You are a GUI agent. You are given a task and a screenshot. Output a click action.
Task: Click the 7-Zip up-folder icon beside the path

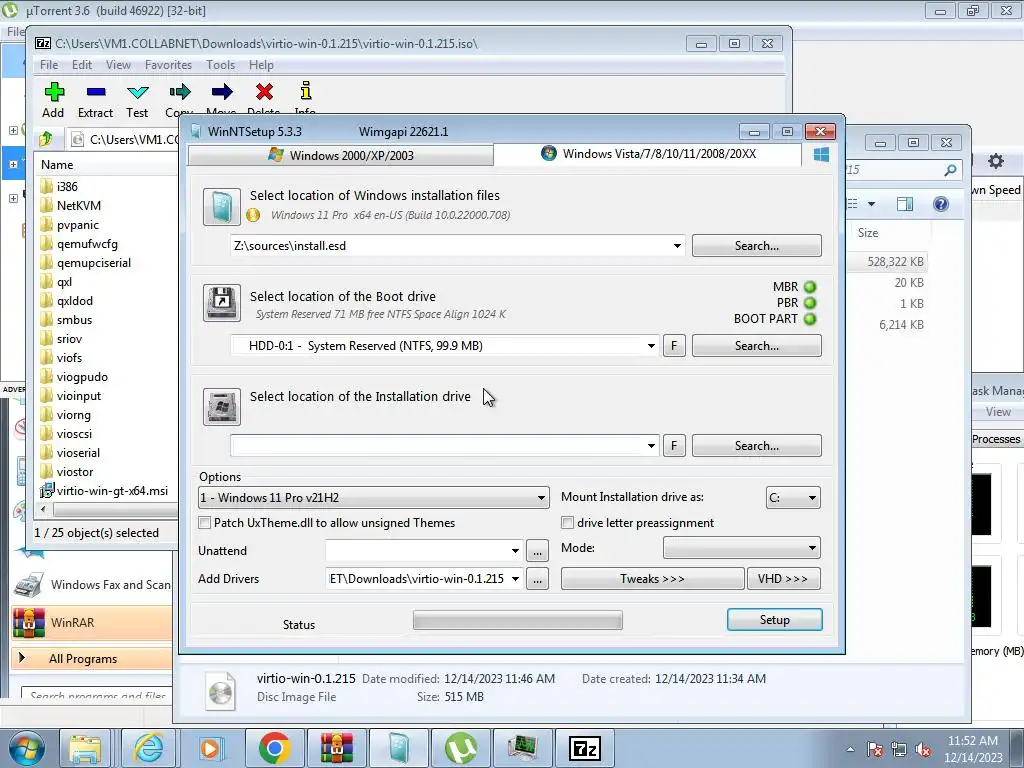[46, 139]
